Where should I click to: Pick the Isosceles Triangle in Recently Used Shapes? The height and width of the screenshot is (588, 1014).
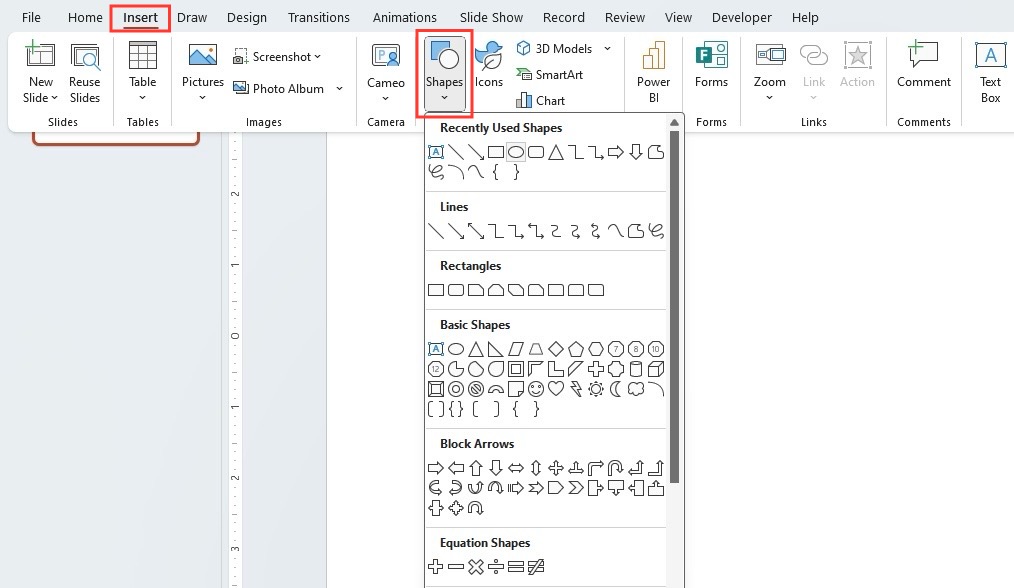click(x=556, y=152)
